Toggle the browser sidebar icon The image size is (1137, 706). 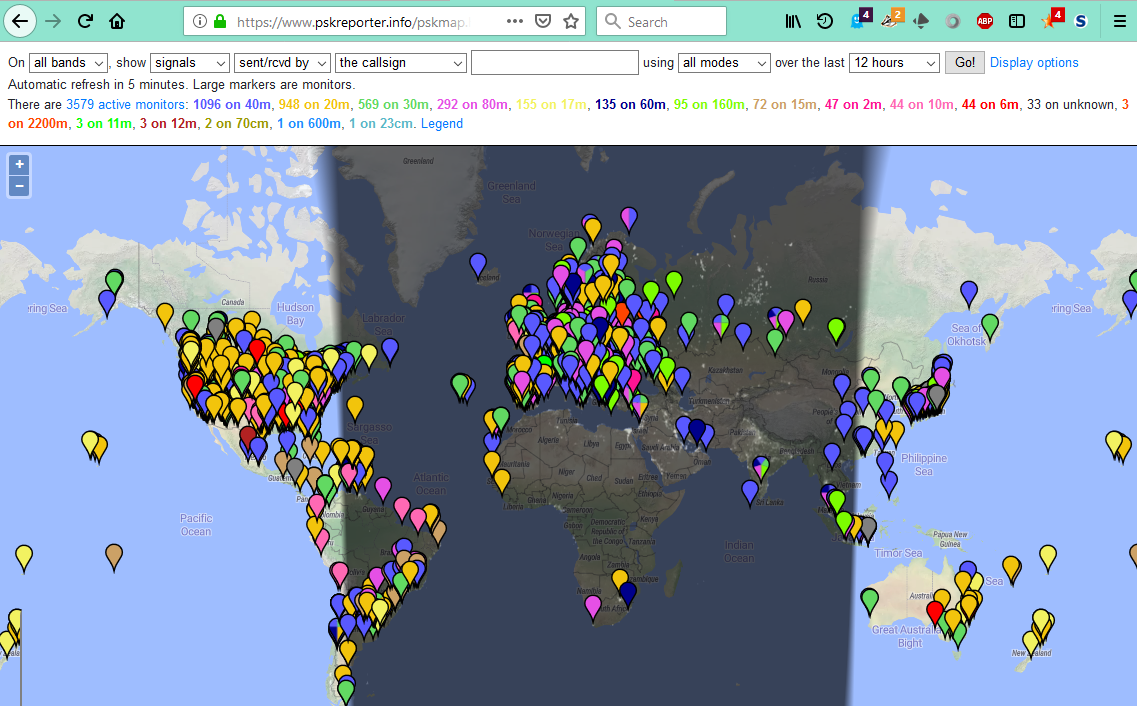tap(1017, 21)
